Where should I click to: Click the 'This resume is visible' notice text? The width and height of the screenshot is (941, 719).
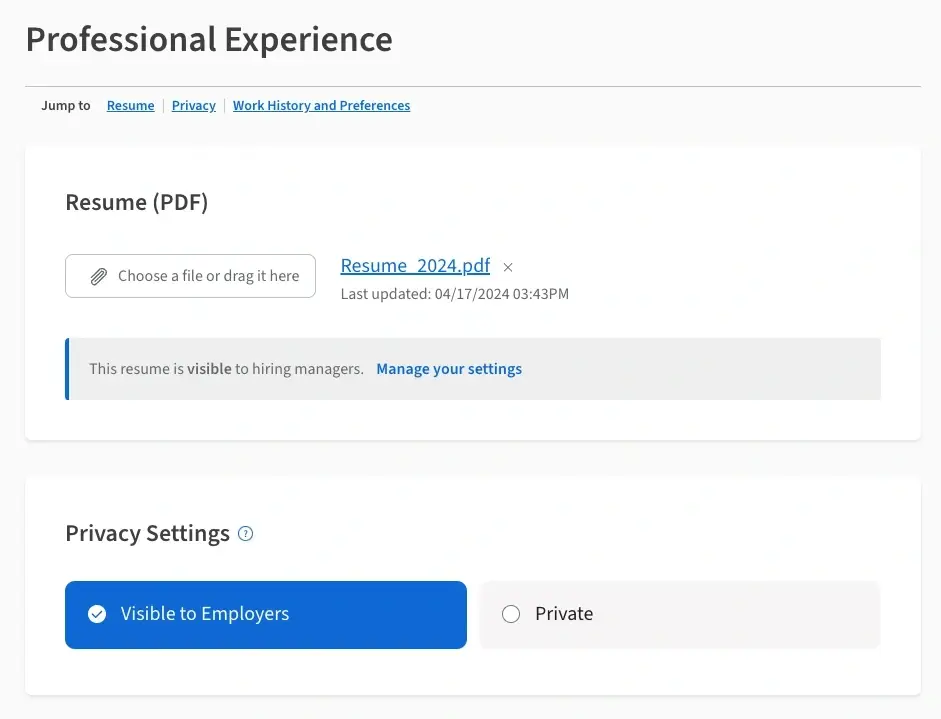(x=226, y=369)
